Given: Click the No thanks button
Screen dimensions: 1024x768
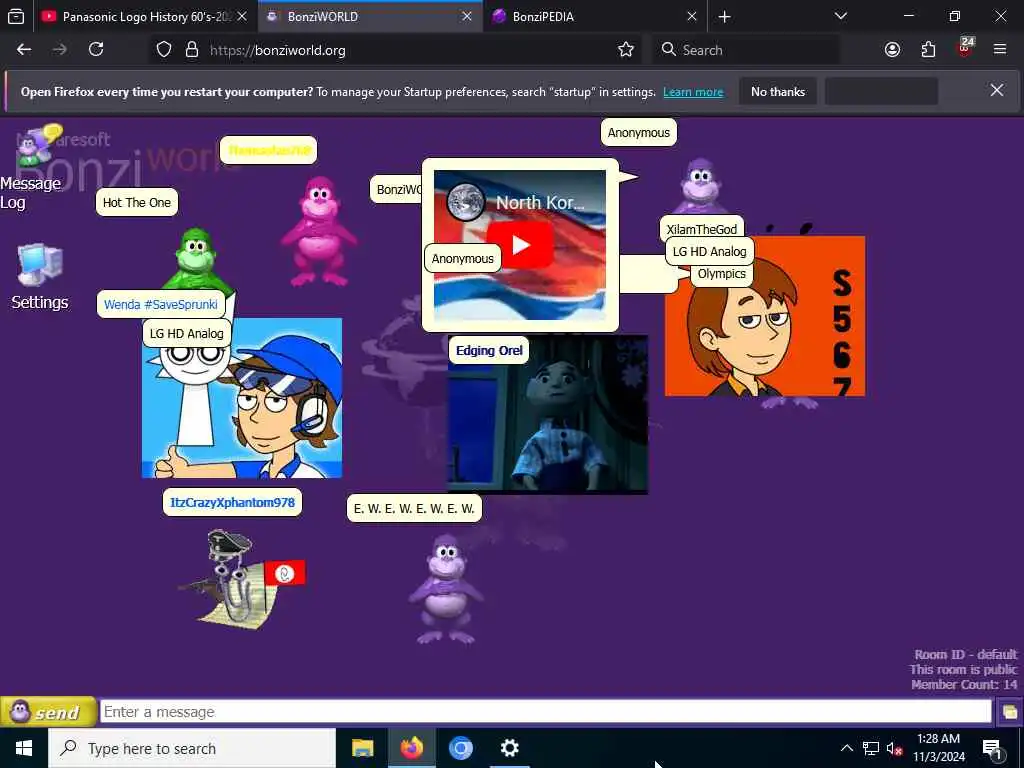Looking at the screenshot, I should point(778,91).
